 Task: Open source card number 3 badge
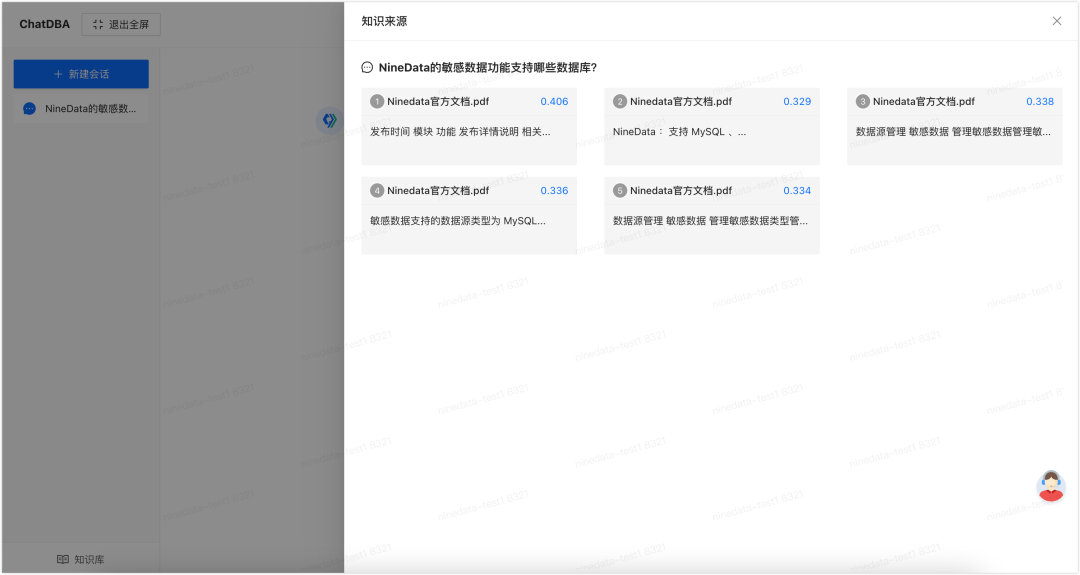[x=862, y=101]
